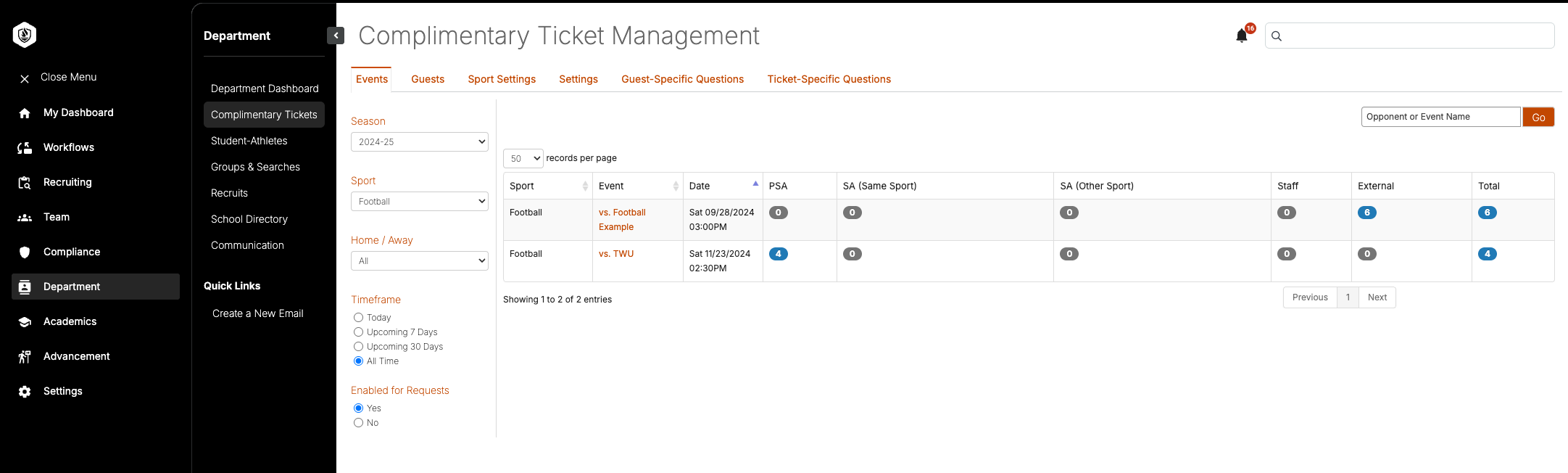Click the Previous pagination button
This screenshot has height=473, width=1568.
1310,297
